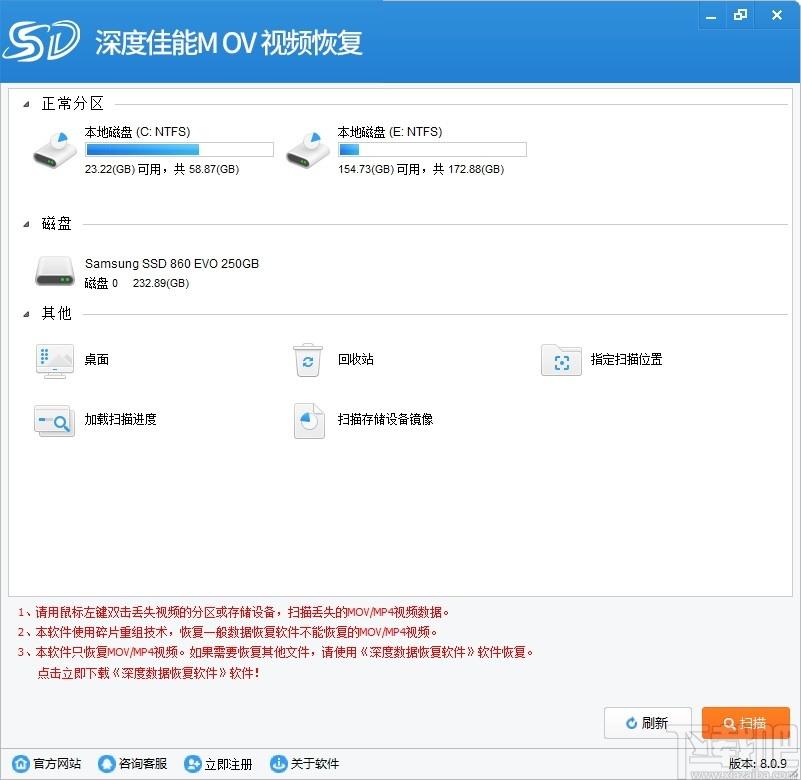Viewport: 801px width, 780px height.
Task: Click the customer service consultation icon
Action: 106,764
